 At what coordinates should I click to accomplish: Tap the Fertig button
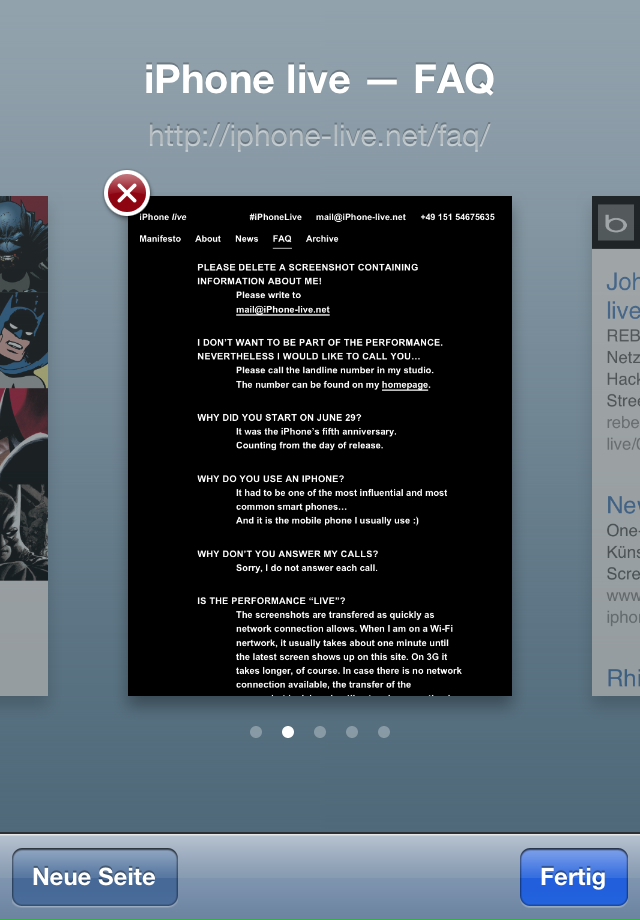click(x=573, y=877)
